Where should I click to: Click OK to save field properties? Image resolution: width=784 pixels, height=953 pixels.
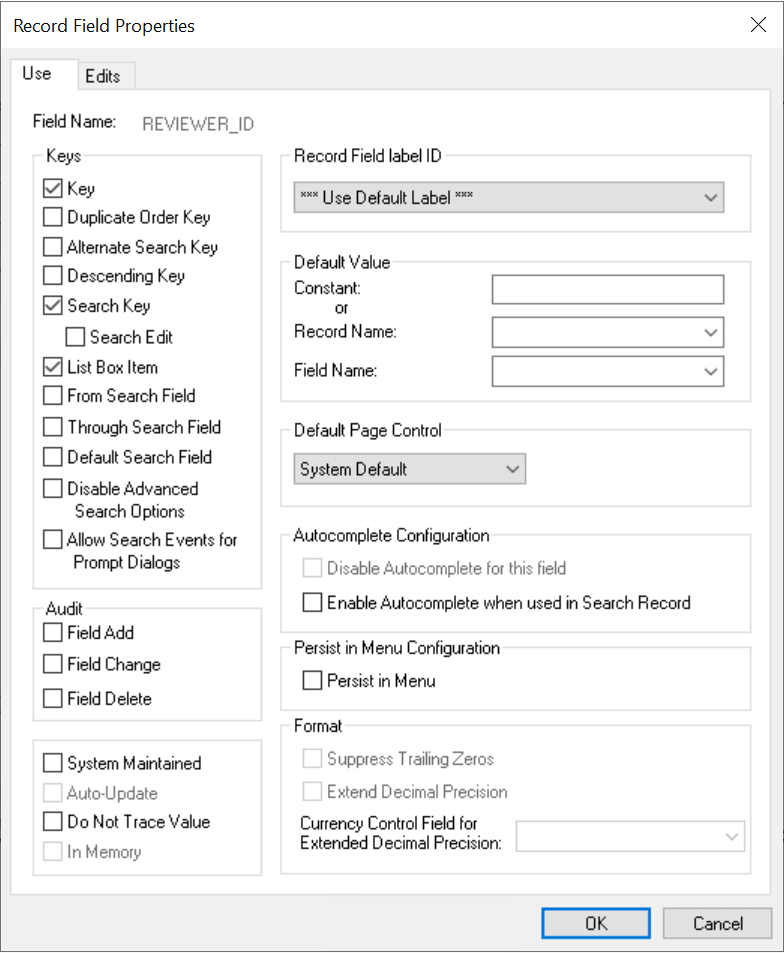point(595,923)
